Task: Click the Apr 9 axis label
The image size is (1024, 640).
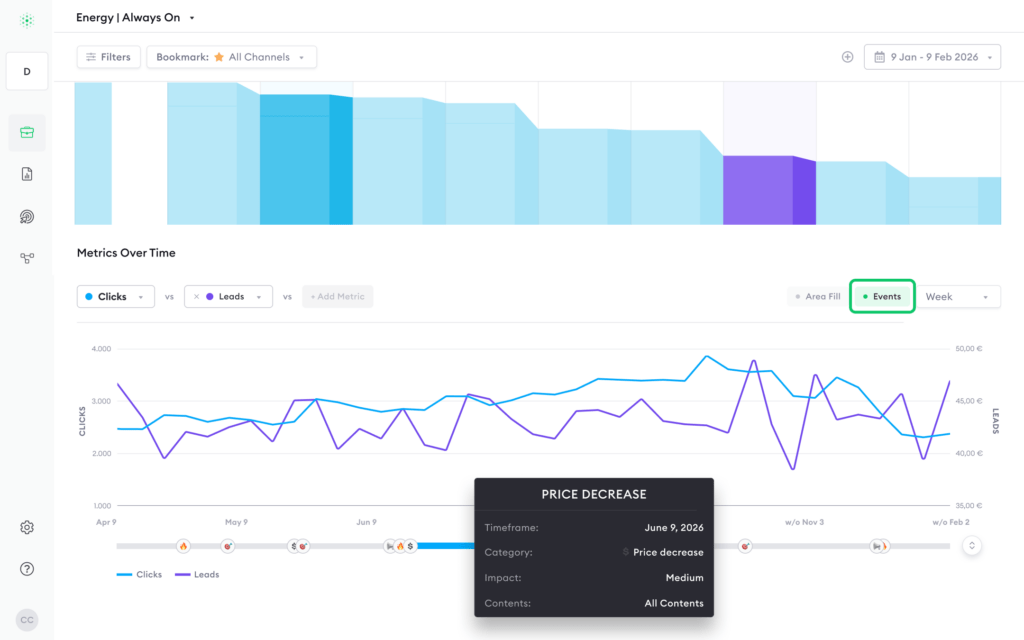Action: [106, 522]
